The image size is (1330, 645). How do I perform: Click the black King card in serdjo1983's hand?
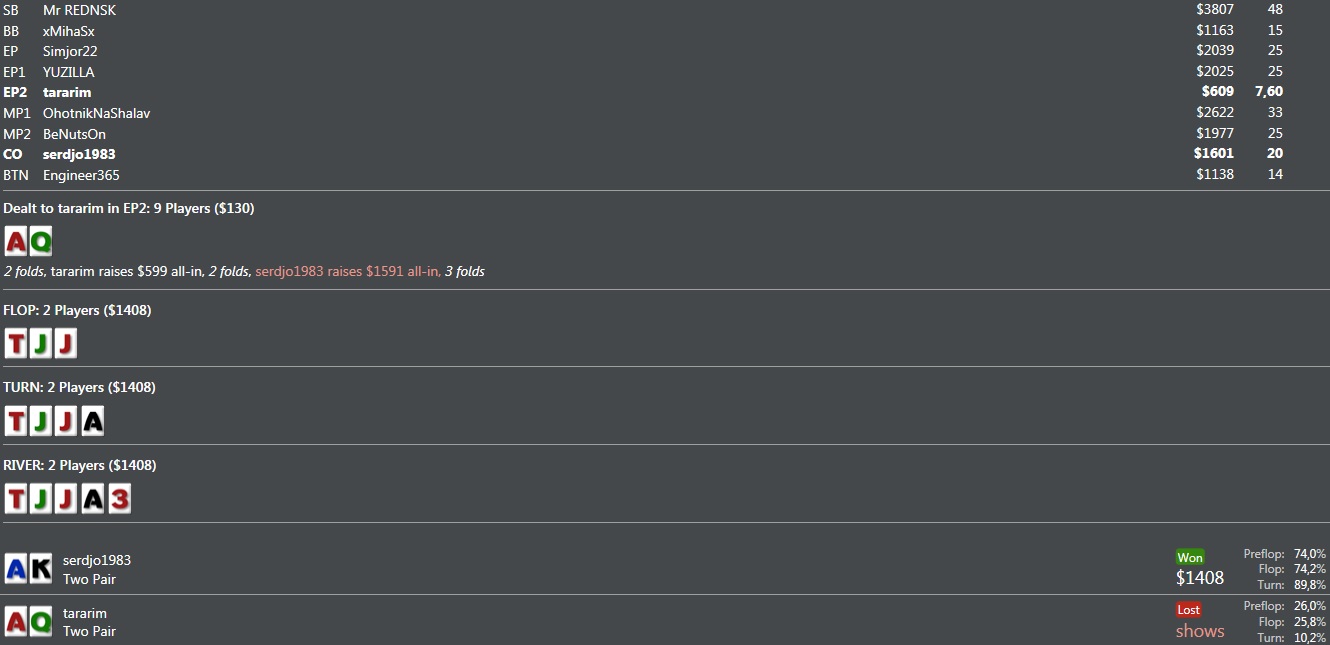(x=40, y=570)
